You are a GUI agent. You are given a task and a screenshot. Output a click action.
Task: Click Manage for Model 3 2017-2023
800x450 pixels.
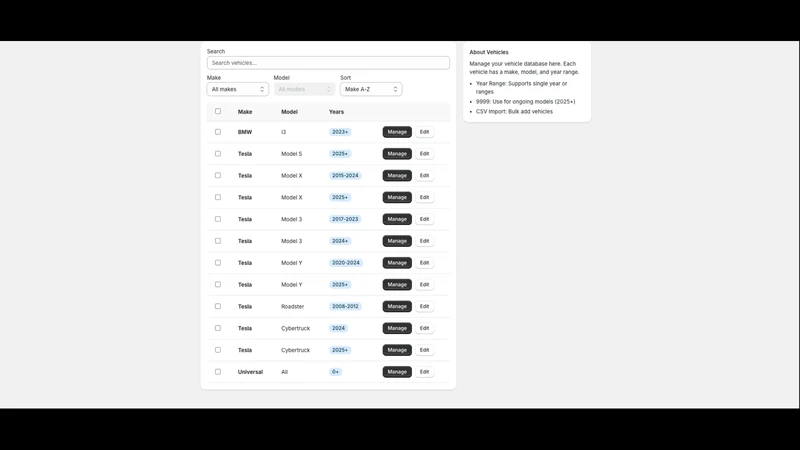coord(397,219)
